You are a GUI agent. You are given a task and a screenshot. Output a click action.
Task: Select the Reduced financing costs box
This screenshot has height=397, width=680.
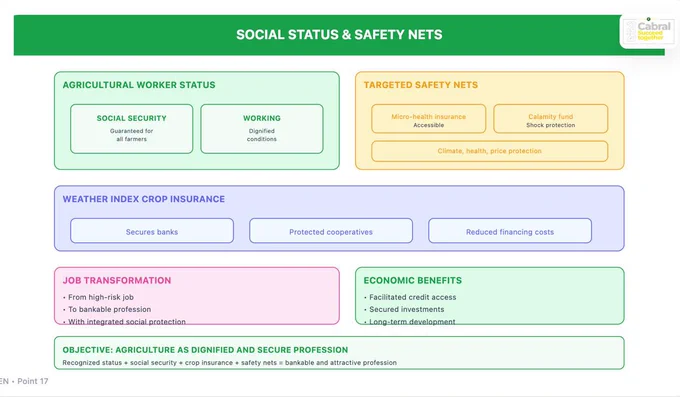coord(510,231)
